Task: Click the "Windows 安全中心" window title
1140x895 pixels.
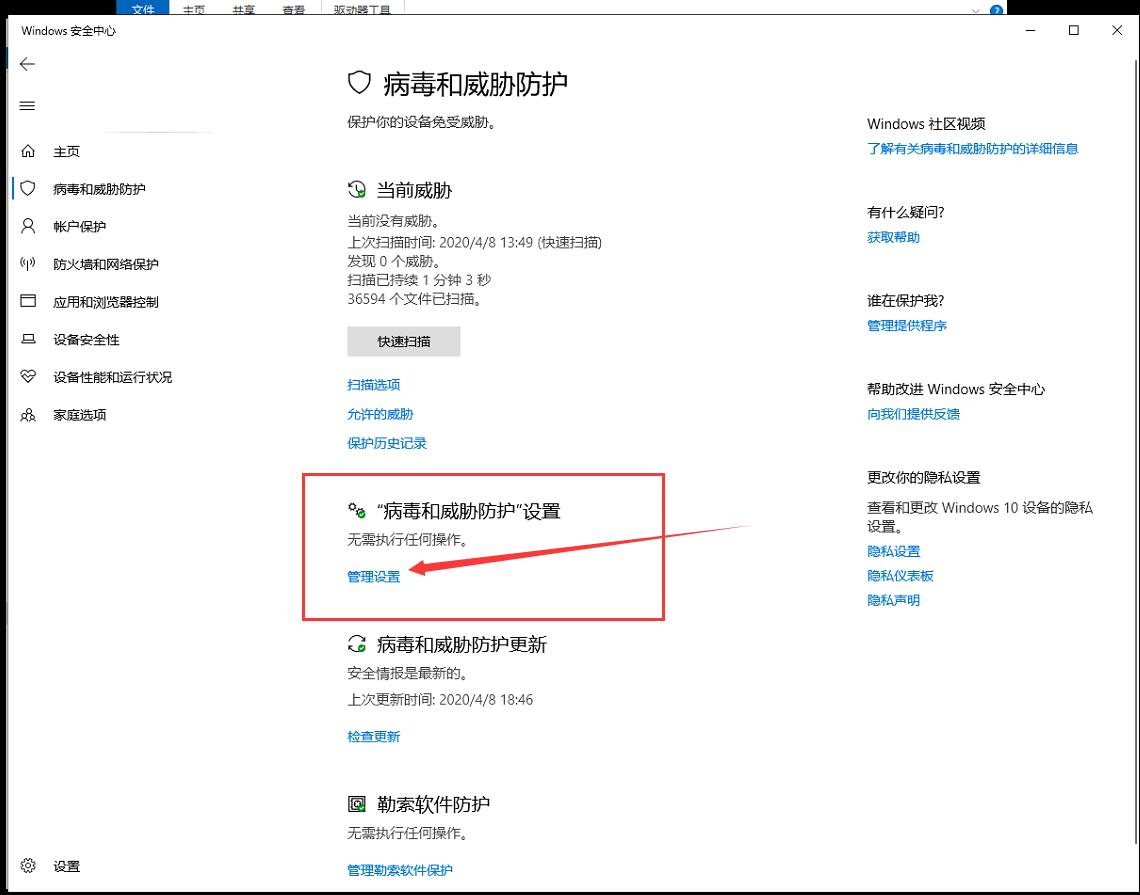Action: pos(68,31)
